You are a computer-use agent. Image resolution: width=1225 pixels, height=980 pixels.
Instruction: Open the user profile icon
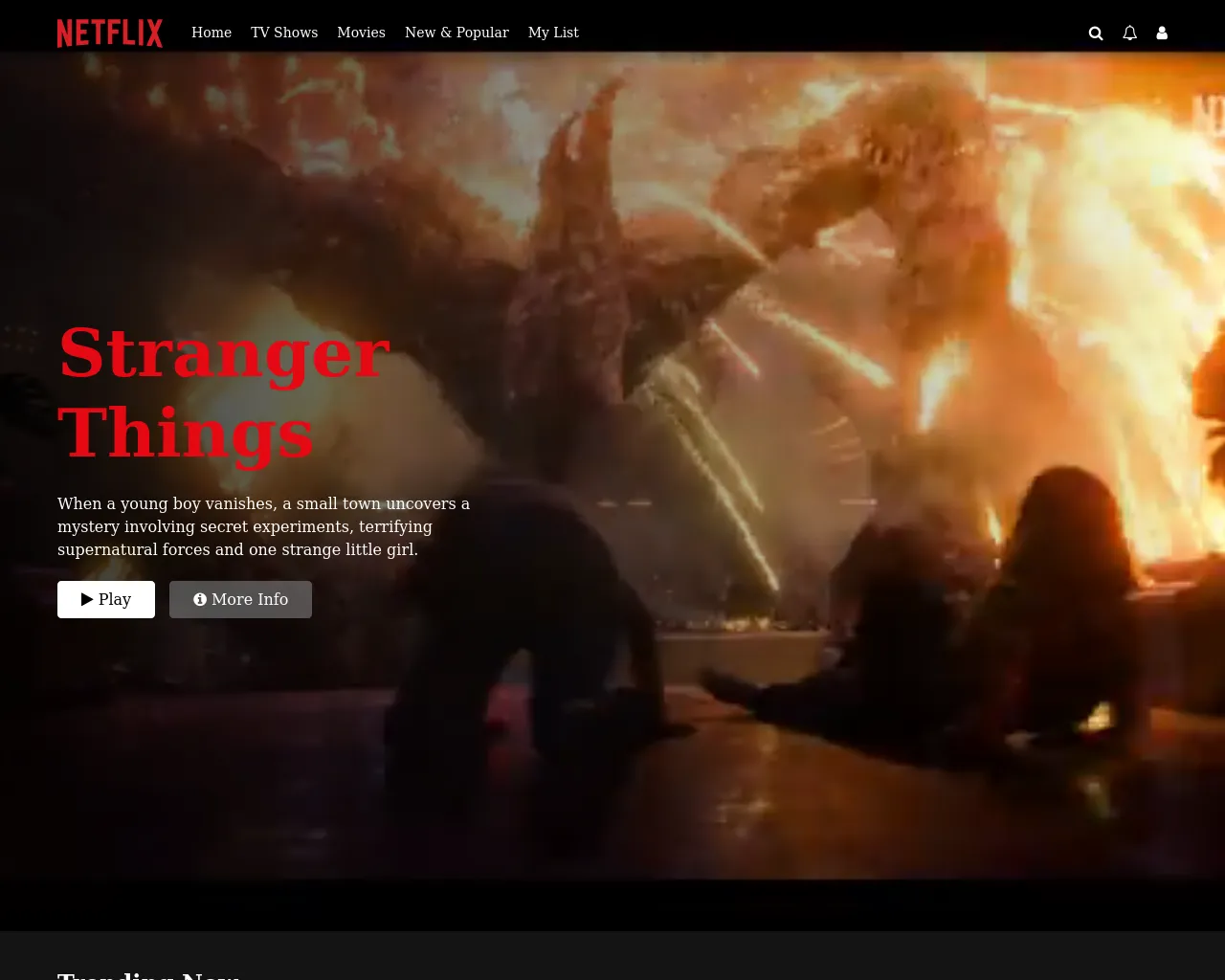1162,33
